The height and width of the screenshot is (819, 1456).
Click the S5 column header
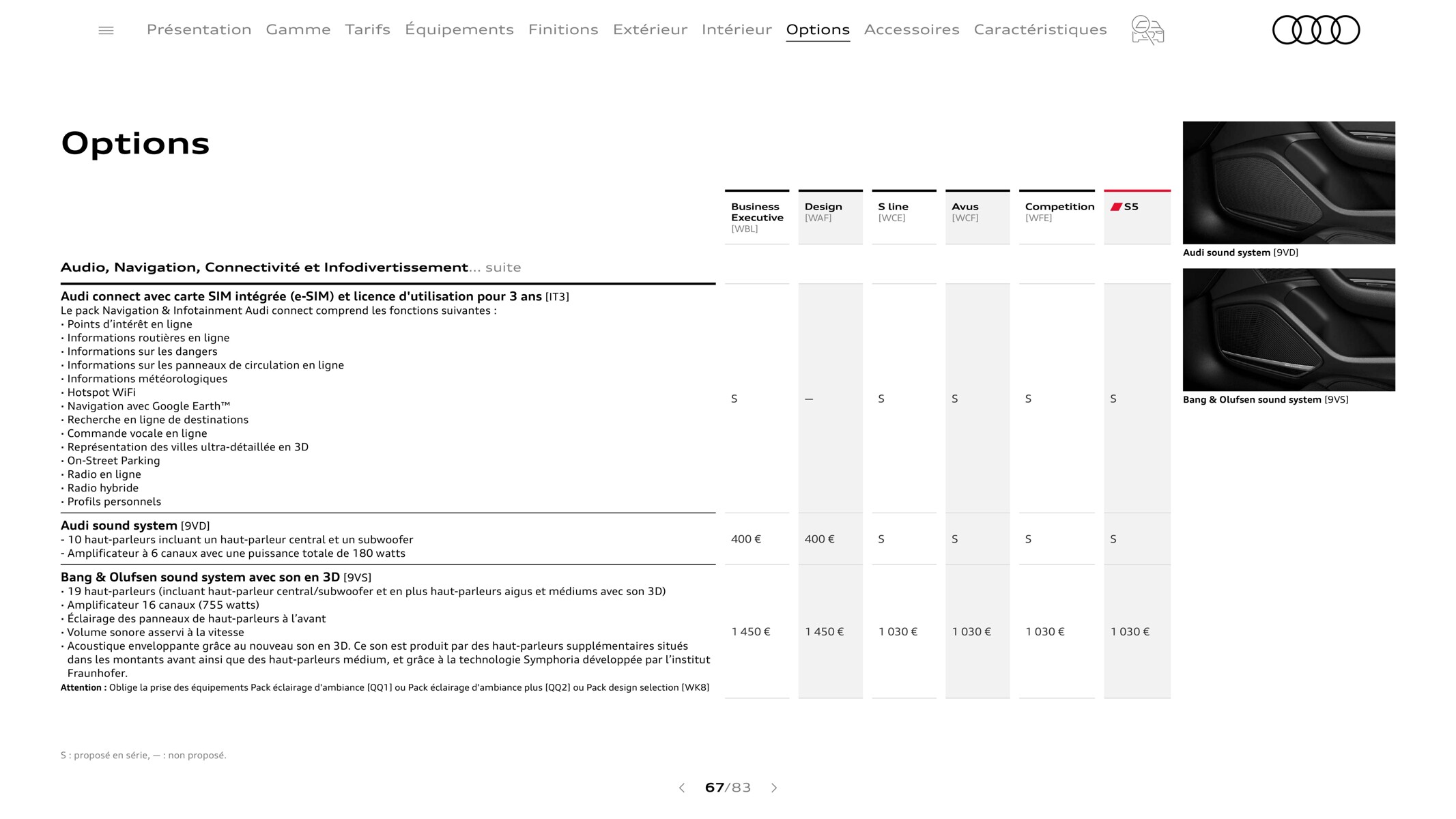(1137, 217)
